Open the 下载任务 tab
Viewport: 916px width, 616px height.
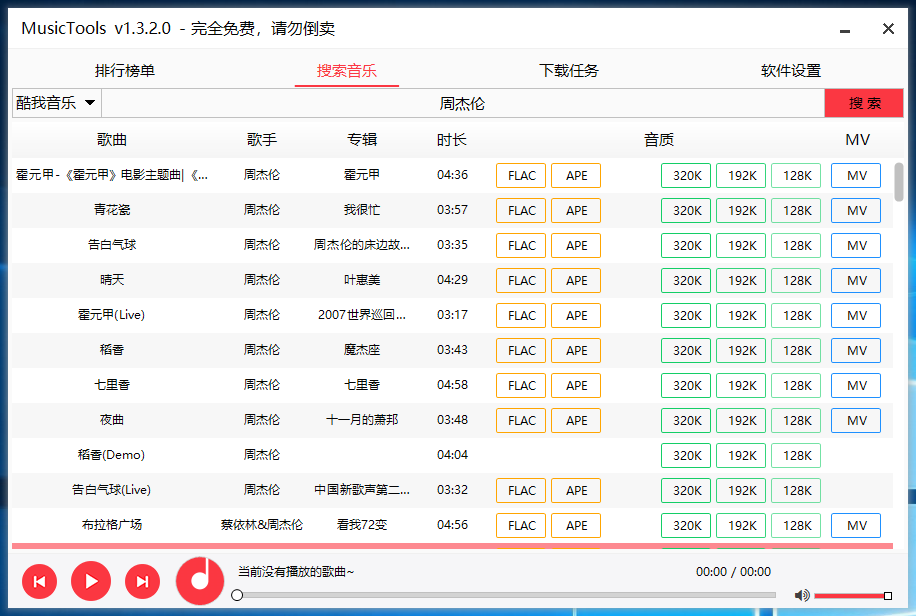[568, 71]
